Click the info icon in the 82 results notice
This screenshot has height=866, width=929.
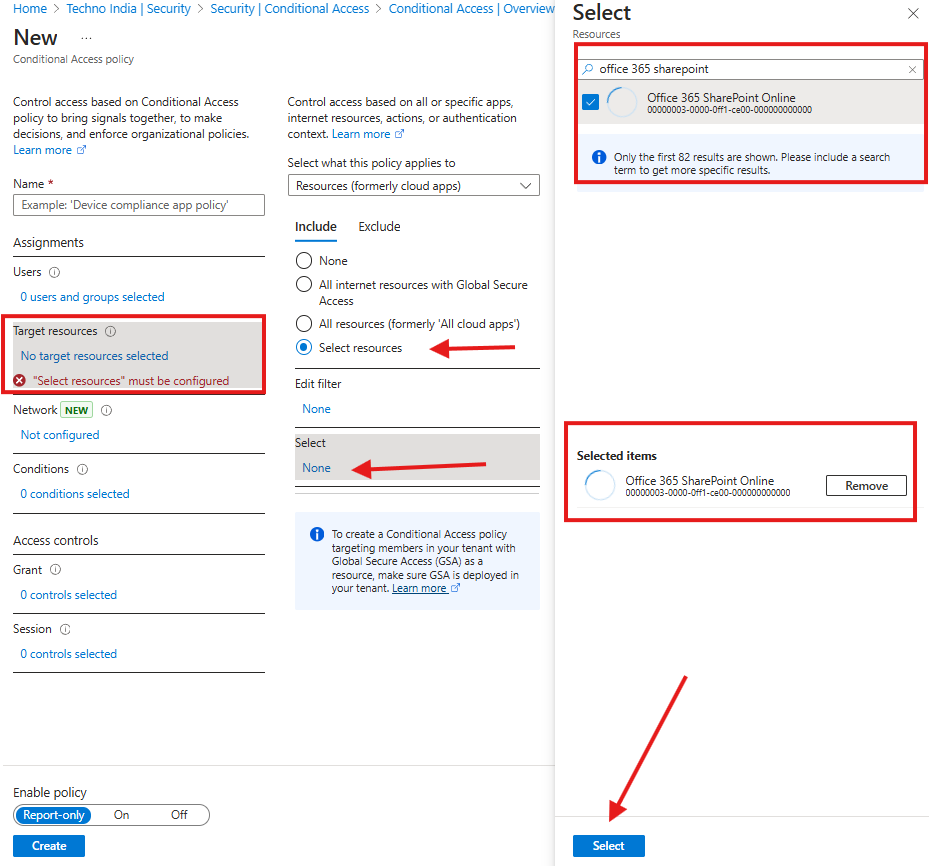click(599, 157)
